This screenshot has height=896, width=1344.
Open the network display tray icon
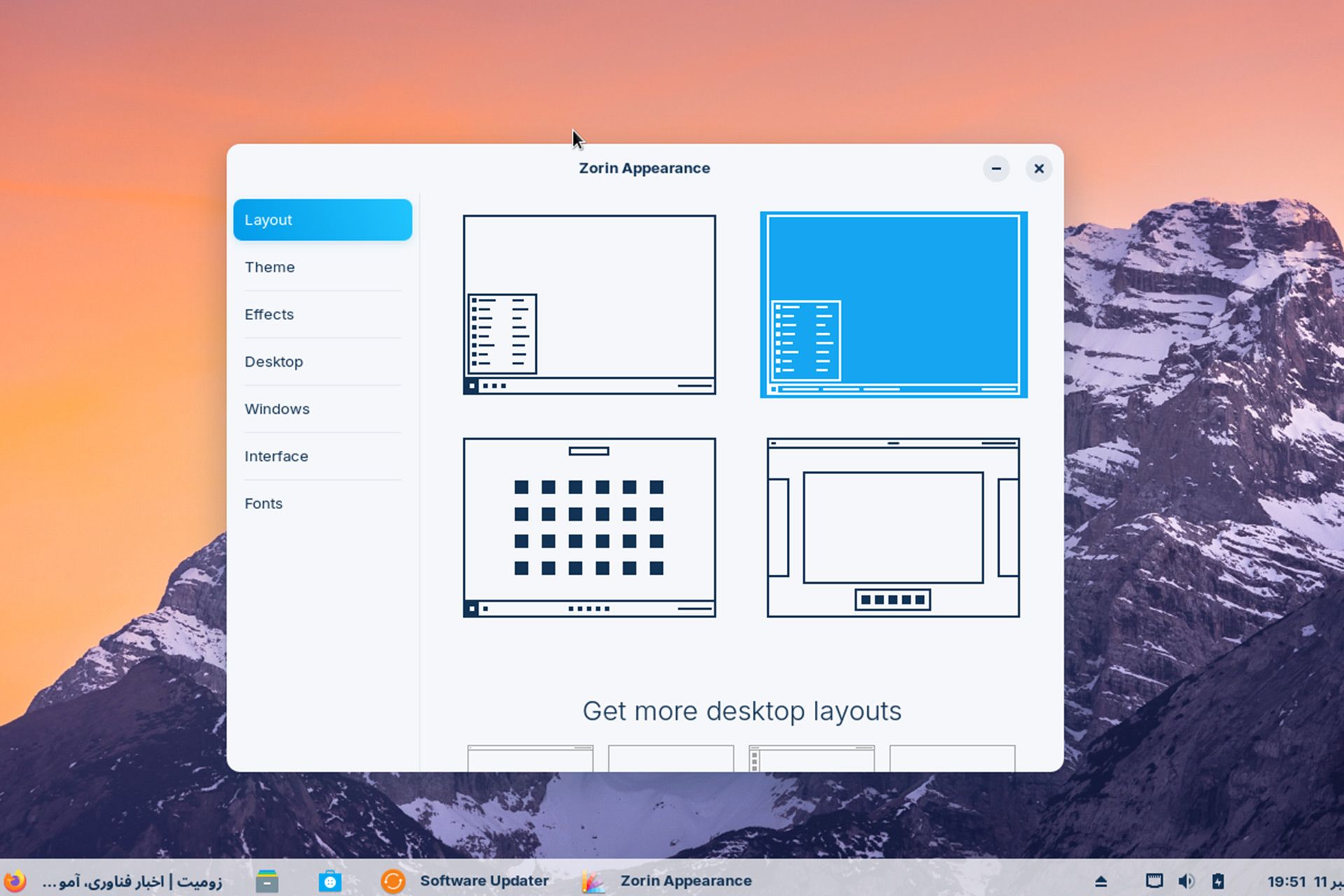[1154, 881]
